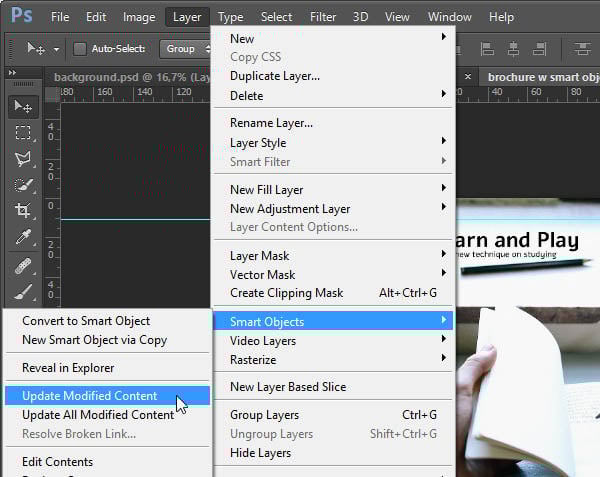The height and width of the screenshot is (477, 600).
Task: Choose Reveal in Explorer
Action: coord(108,368)
